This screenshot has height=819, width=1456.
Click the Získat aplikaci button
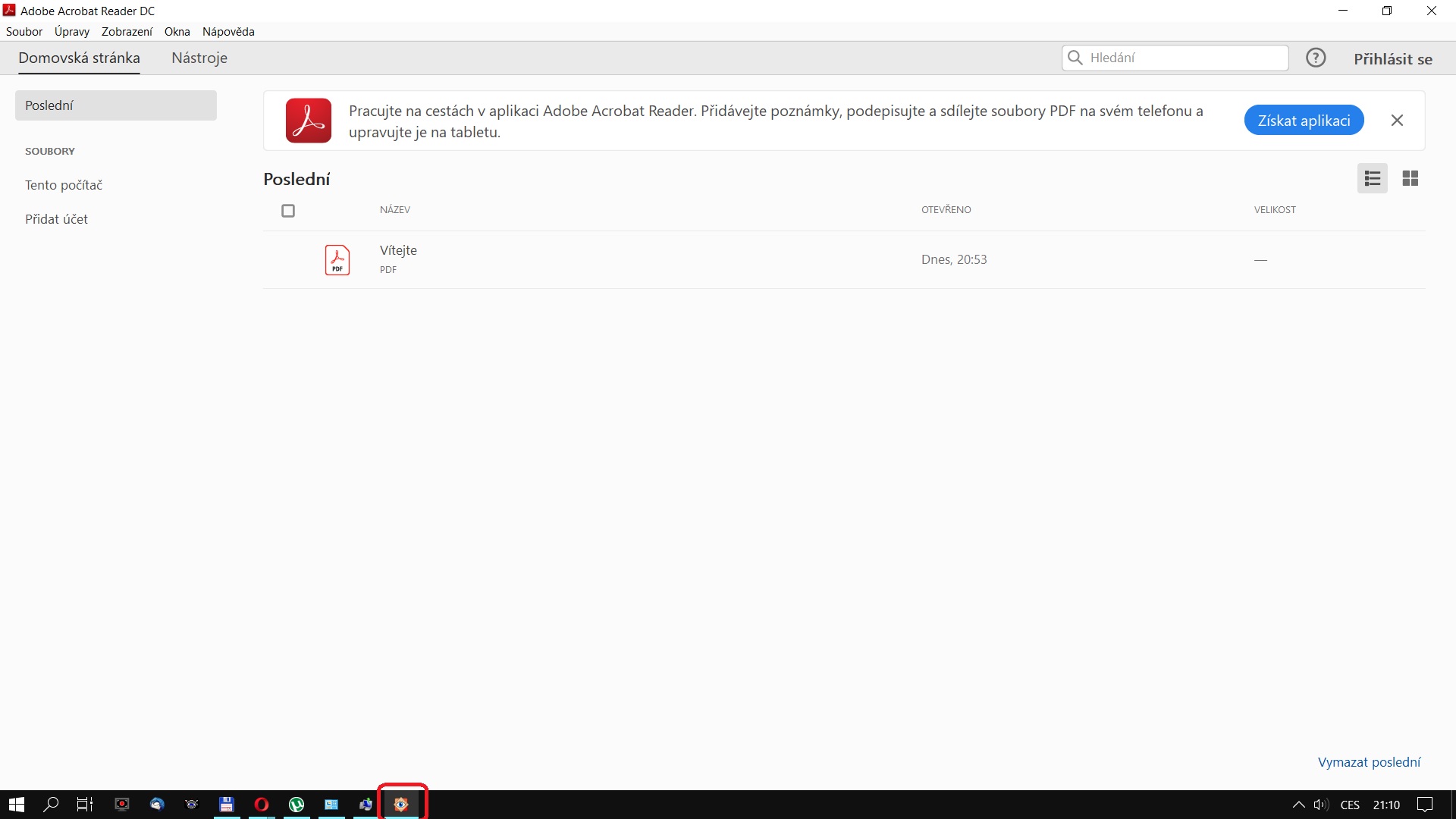click(1304, 121)
